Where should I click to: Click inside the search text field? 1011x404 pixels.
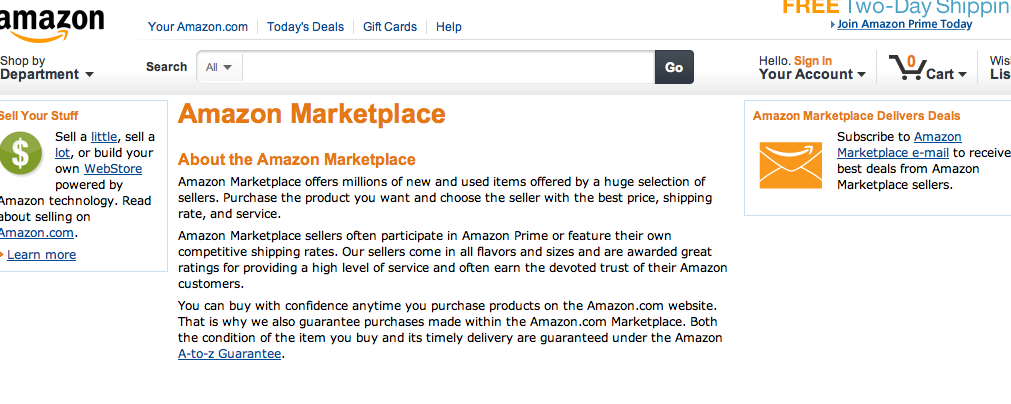click(x=448, y=67)
